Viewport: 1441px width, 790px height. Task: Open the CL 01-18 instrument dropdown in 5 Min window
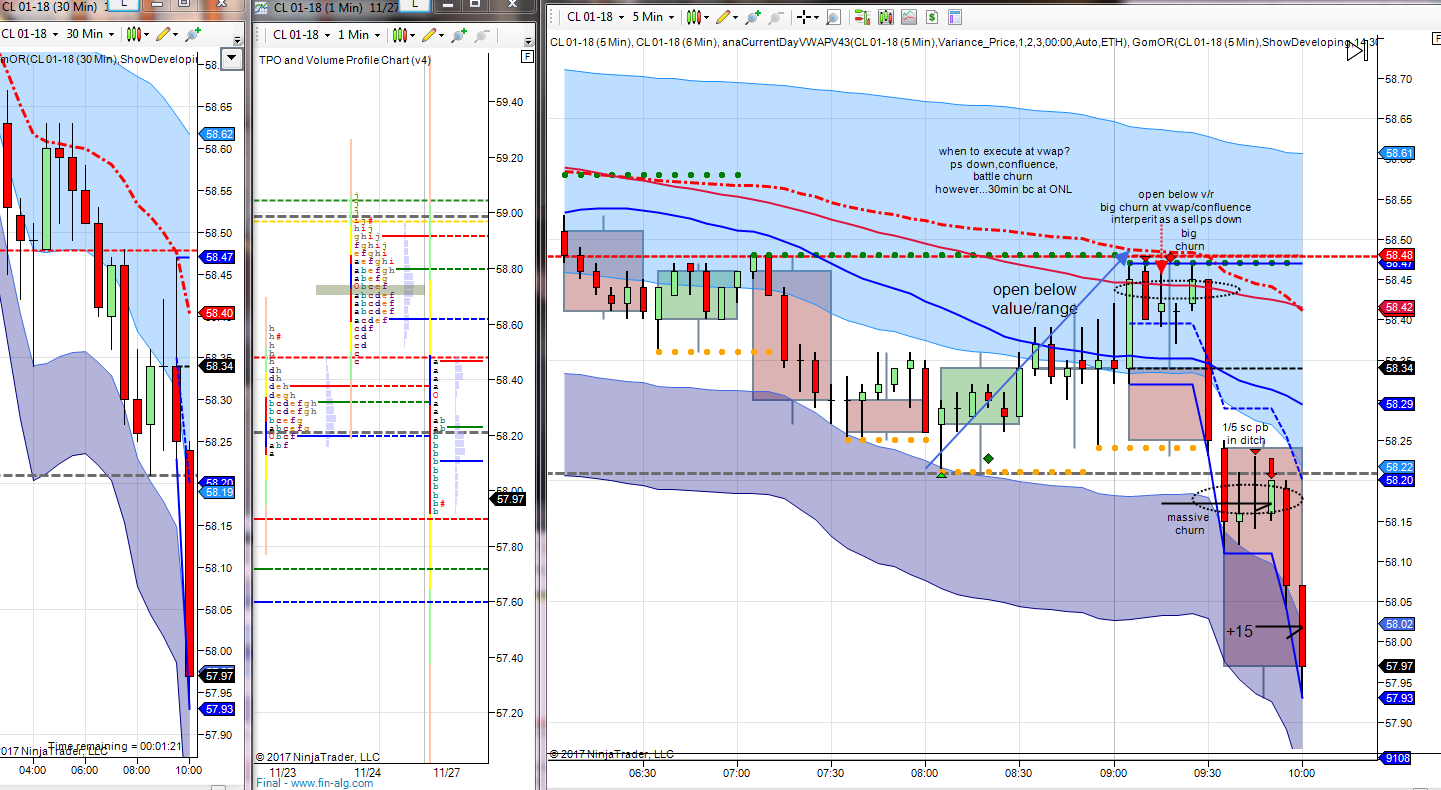(x=596, y=17)
